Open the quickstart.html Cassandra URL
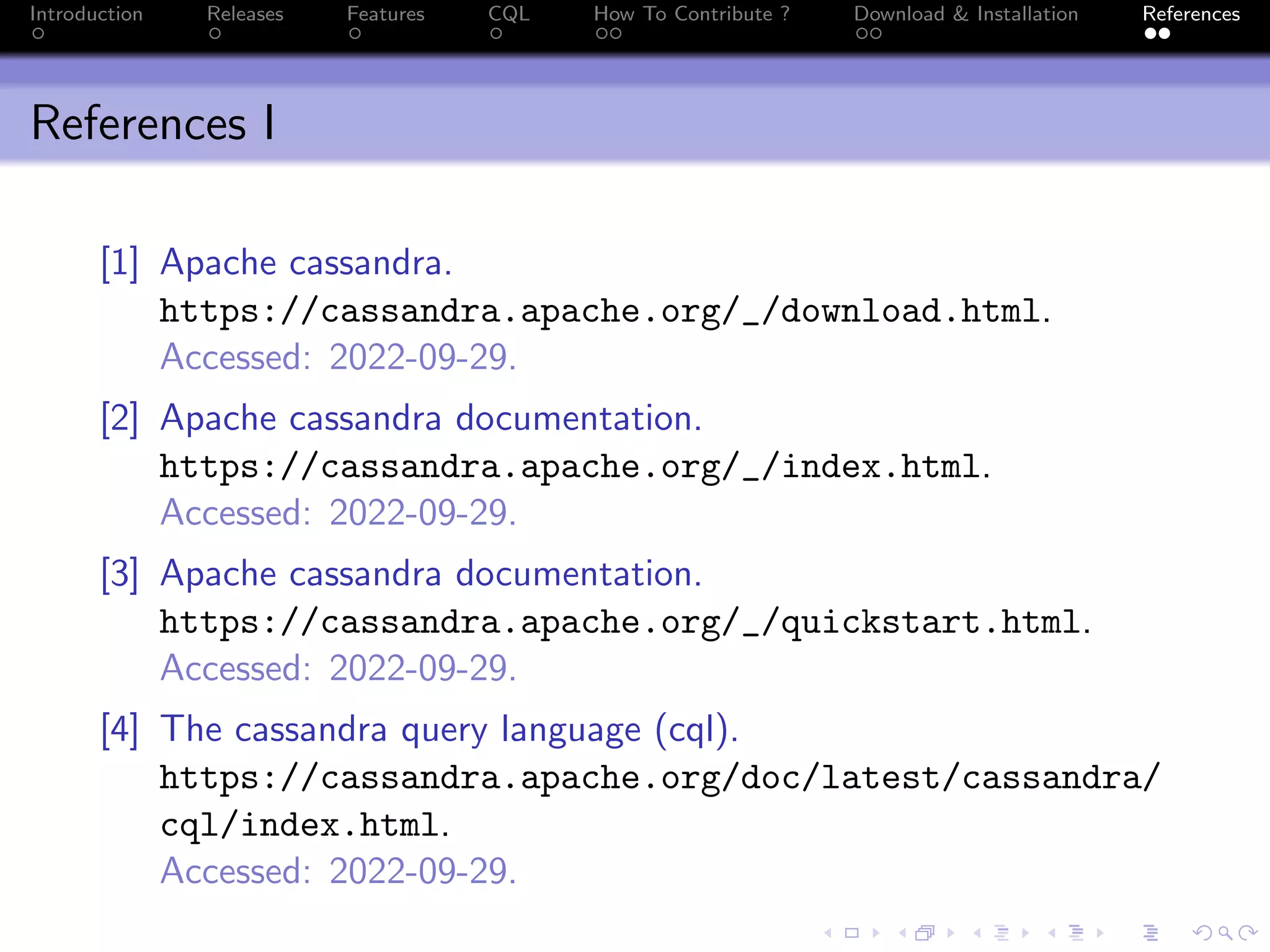The height and width of the screenshot is (952, 1270). [625, 622]
